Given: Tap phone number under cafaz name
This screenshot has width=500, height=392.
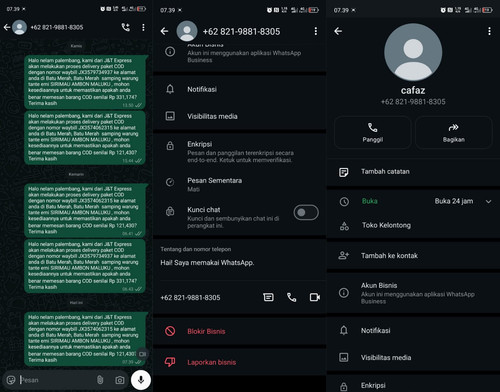Looking at the screenshot, I should [413, 102].
